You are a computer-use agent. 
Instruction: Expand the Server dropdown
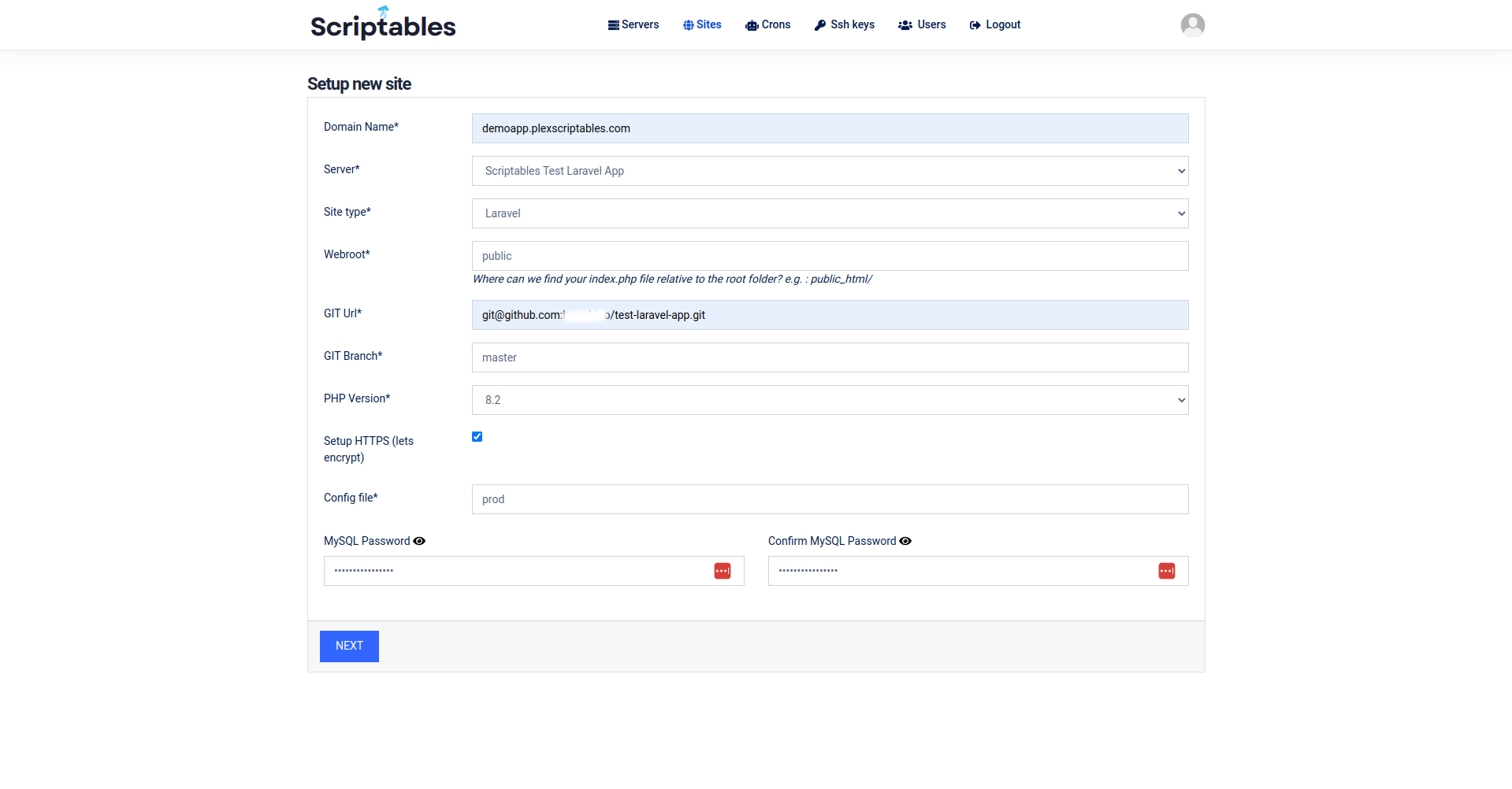(x=830, y=171)
